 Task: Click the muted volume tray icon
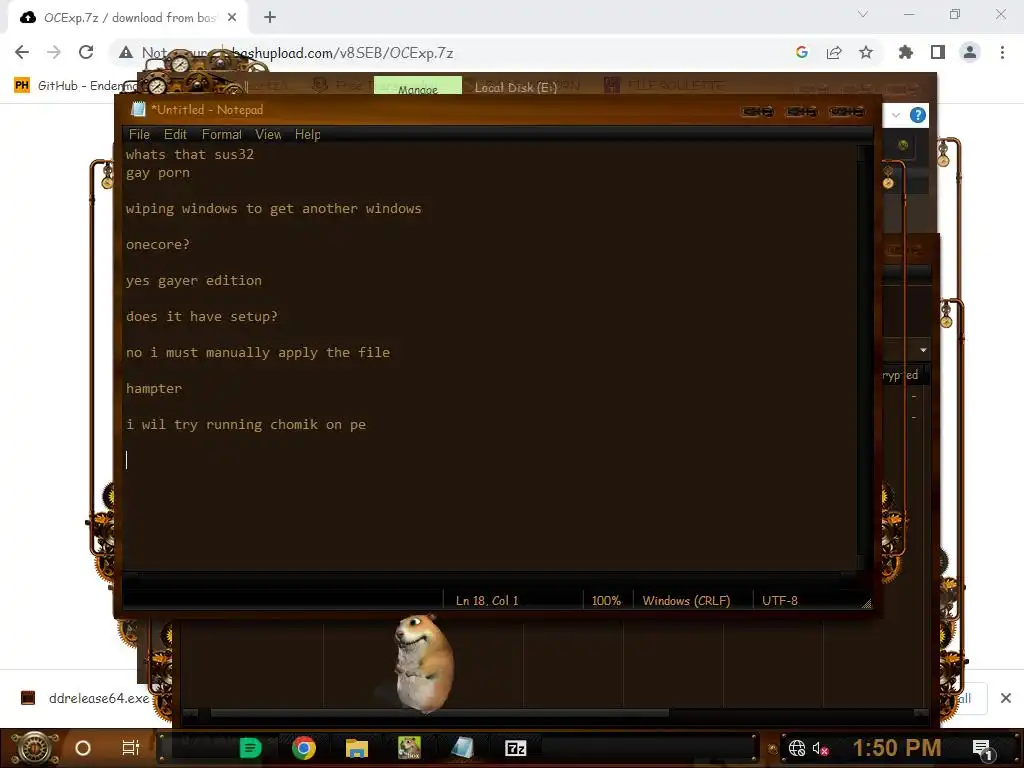pyautogui.click(x=820, y=748)
